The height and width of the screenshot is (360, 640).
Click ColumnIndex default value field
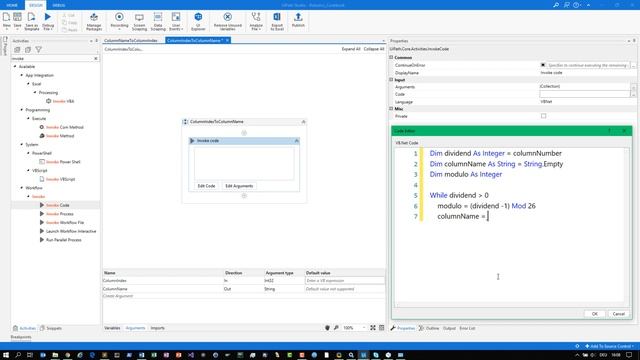(x=344, y=280)
